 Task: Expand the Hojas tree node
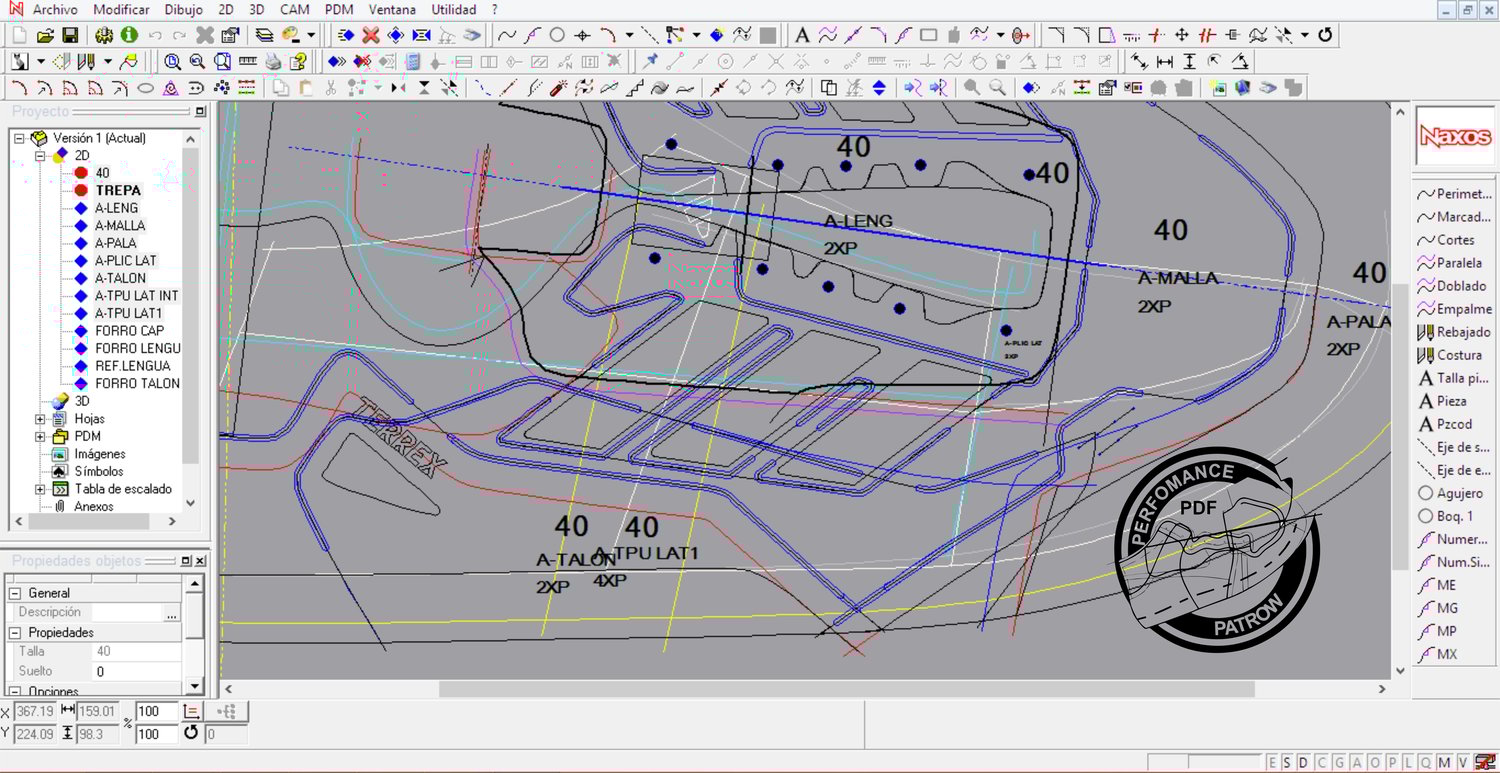click(x=40, y=419)
